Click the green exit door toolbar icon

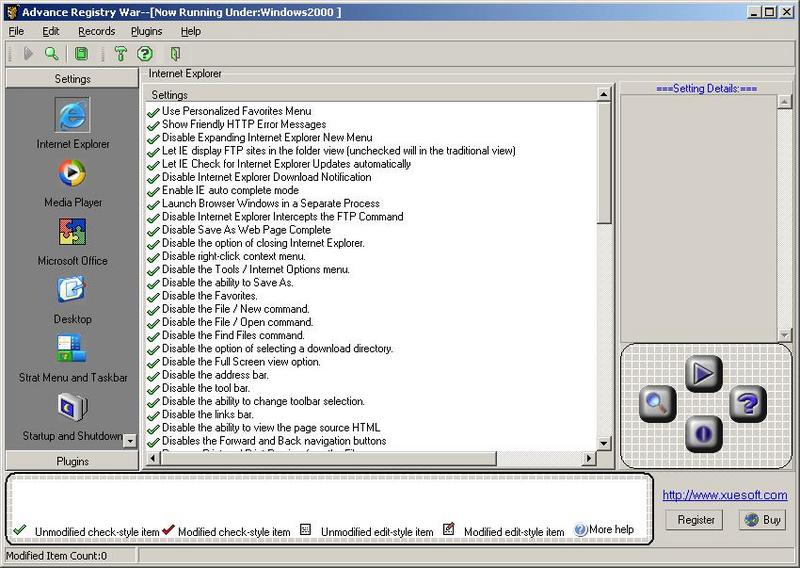(x=175, y=53)
